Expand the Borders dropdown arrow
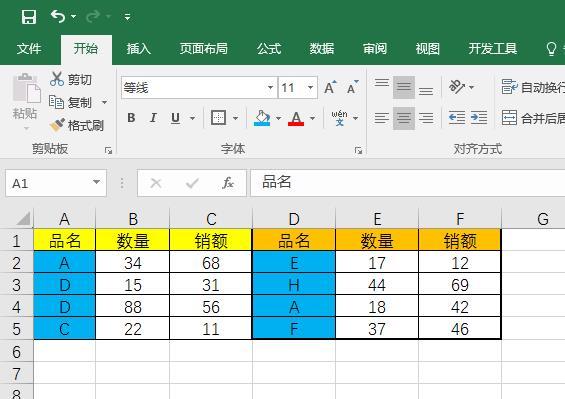The height and width of the screenshot is (399, 565). [x=235, y=118]
